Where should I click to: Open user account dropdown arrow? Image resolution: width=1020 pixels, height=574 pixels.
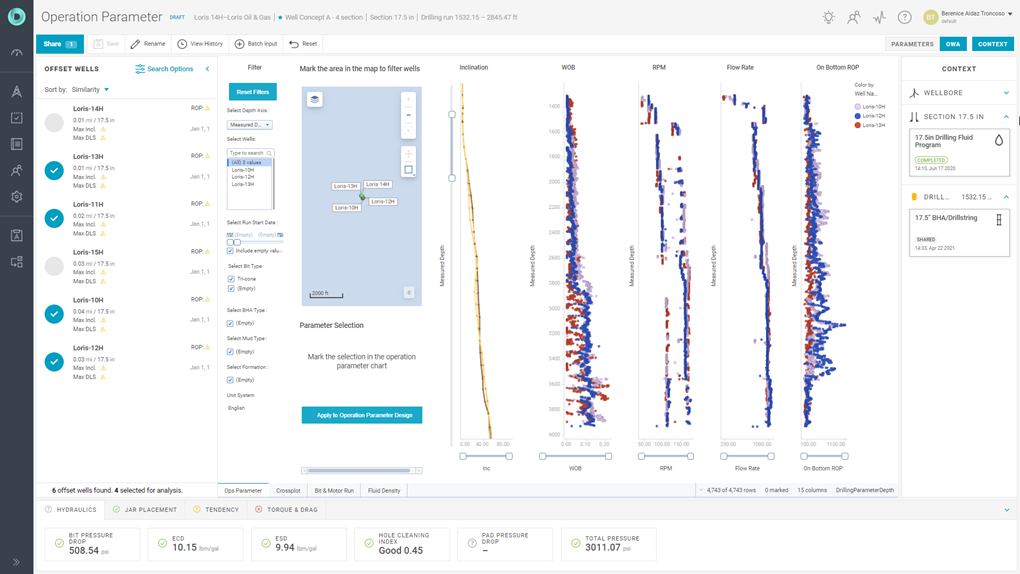1010,14
